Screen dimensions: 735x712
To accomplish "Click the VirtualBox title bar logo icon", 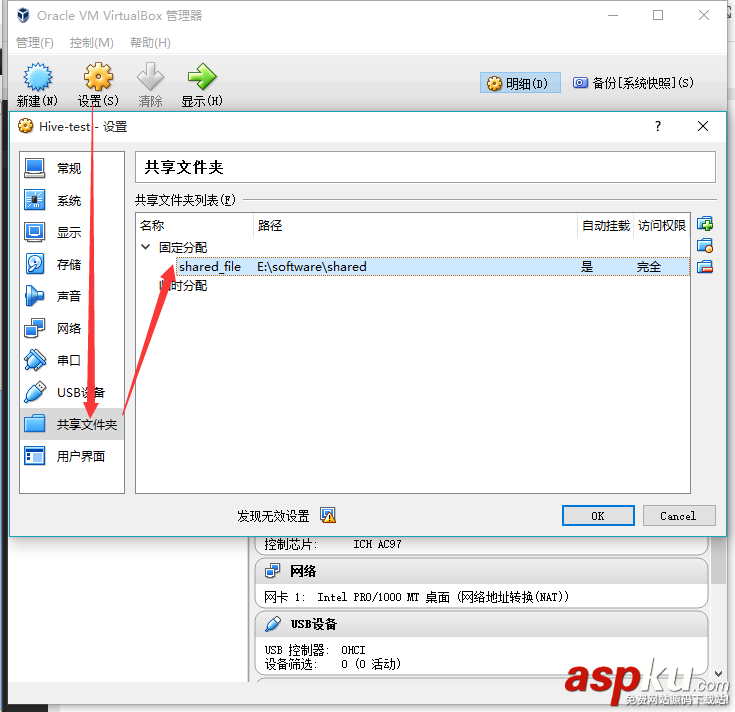I will [23, 15].
